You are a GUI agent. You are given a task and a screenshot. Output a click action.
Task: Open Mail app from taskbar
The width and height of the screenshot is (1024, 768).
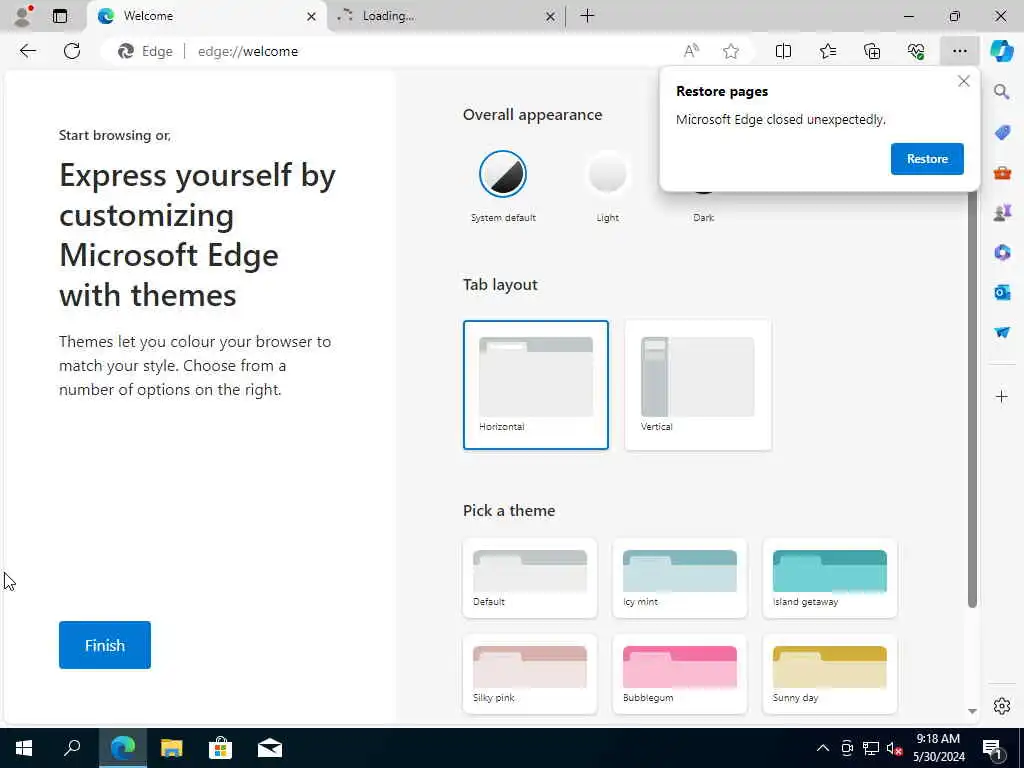(270, 748)
